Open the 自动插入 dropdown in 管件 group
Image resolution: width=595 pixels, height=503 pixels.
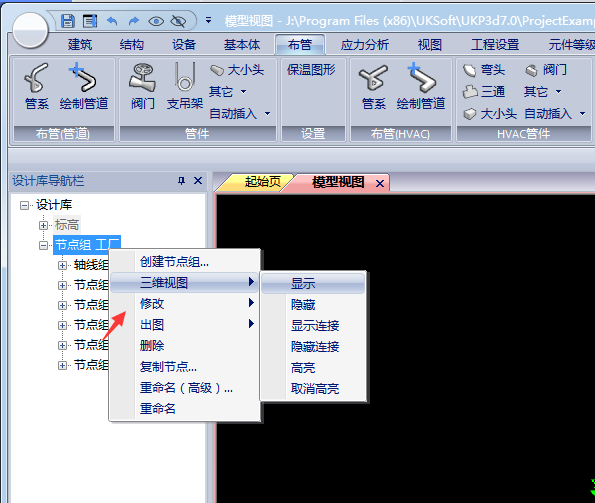click(240, 113)
